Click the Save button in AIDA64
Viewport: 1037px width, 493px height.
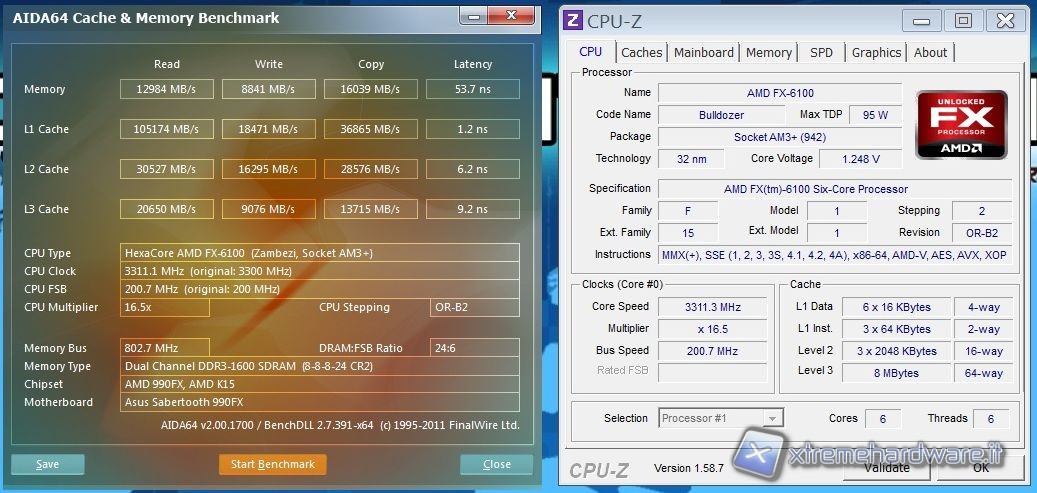pyautogui.click(x=48, y=464)
